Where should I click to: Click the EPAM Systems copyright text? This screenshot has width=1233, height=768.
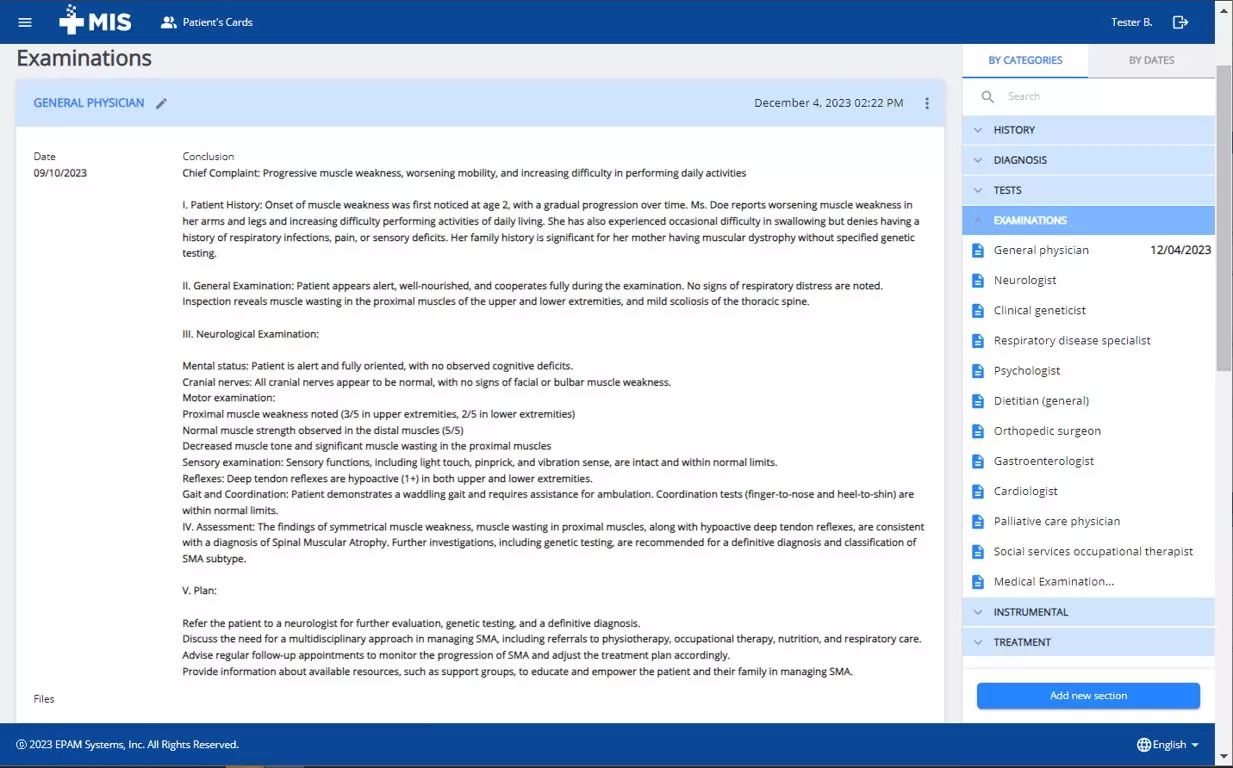pyautogui.click(x=127, y=745)
